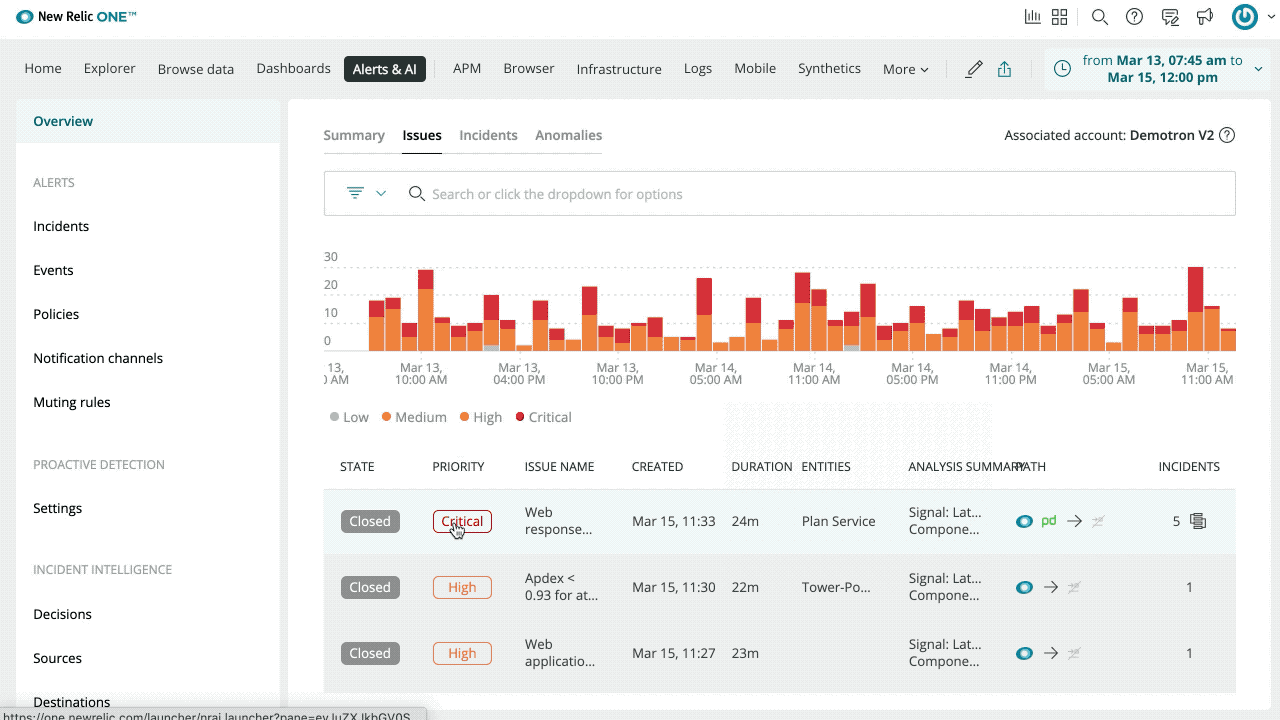Toggle the Low legend item
The height and width of the screenshot is (720, 1280).
coord(349,417)
